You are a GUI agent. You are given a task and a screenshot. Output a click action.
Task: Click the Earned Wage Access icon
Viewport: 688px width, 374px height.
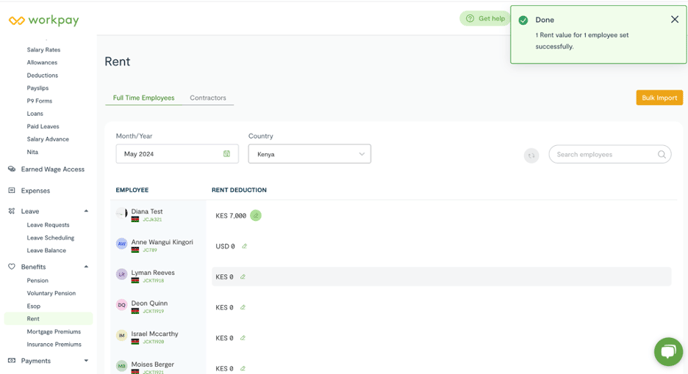12,169
